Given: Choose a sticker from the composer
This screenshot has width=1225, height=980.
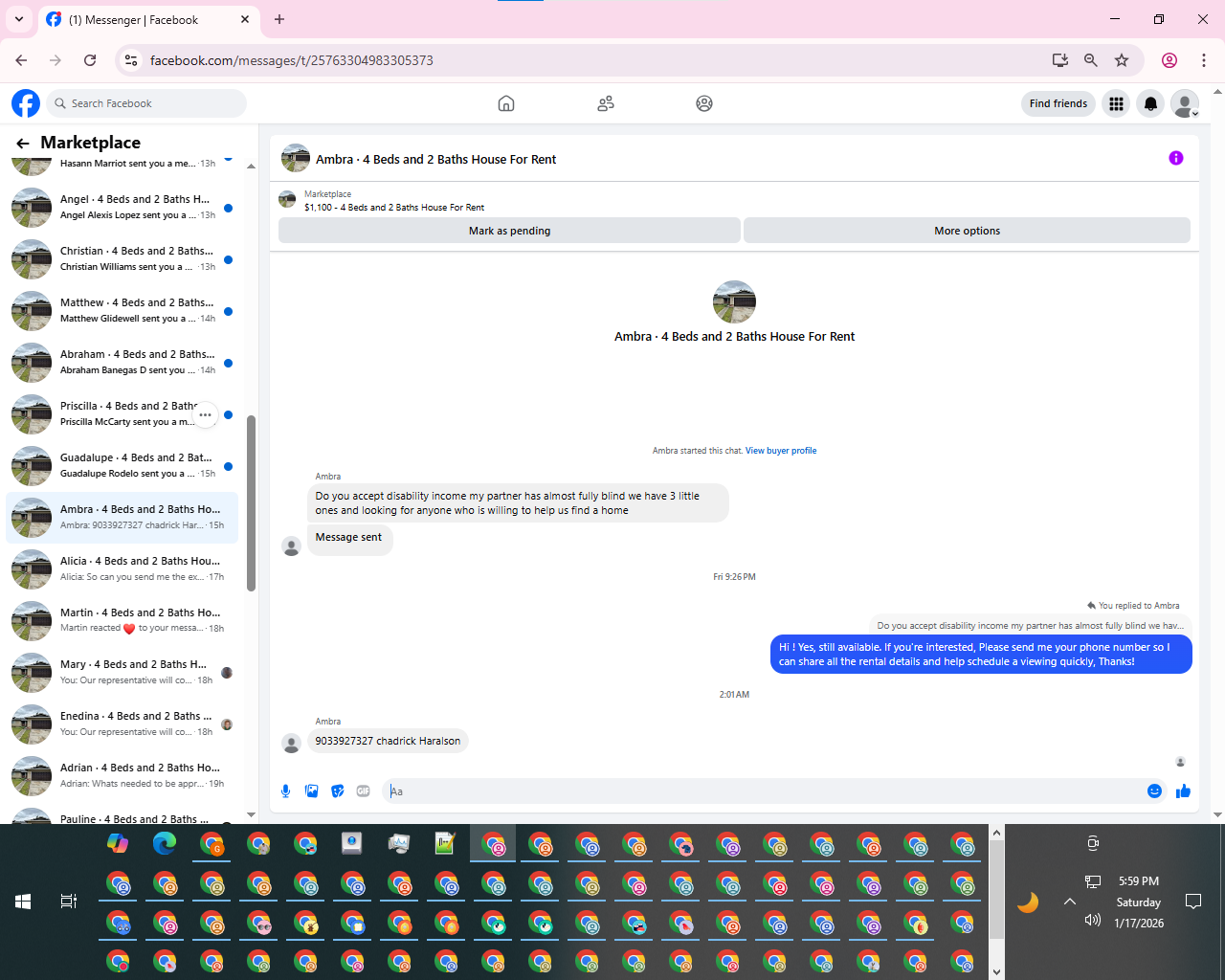Looking at the screenshot, I should click(337, 791).
